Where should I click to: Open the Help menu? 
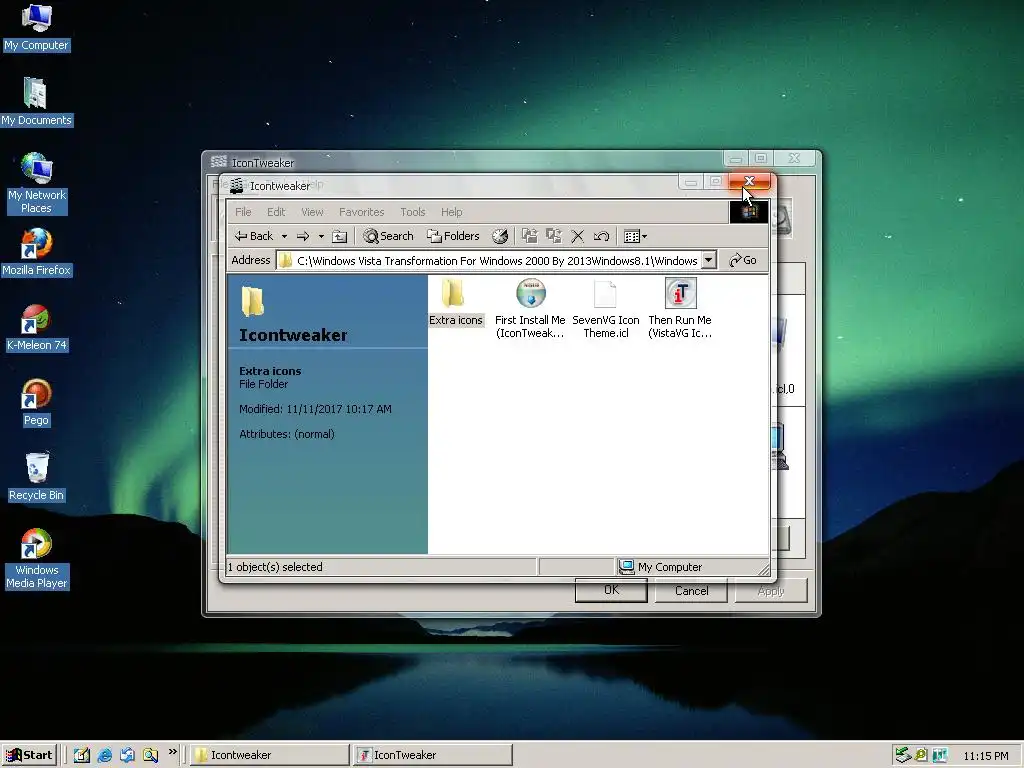(451, 212)
